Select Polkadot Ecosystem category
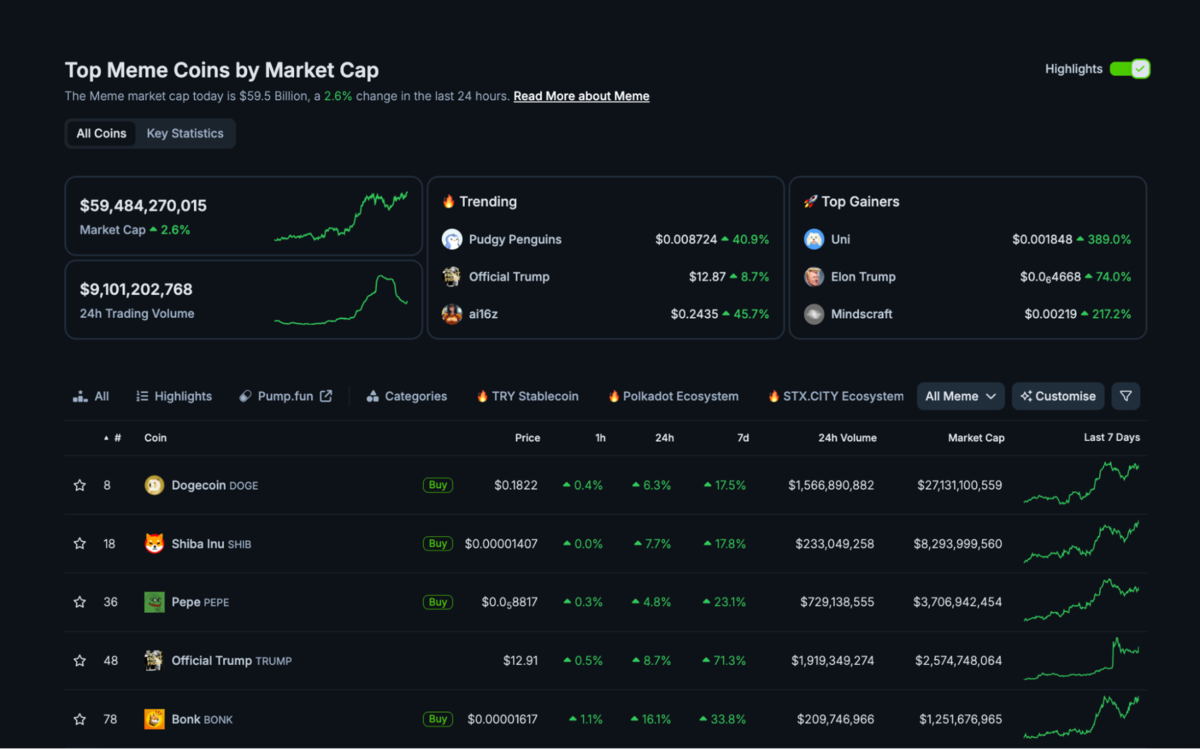Viewport: 1200px width, 749px height. (x=674, y=397)
